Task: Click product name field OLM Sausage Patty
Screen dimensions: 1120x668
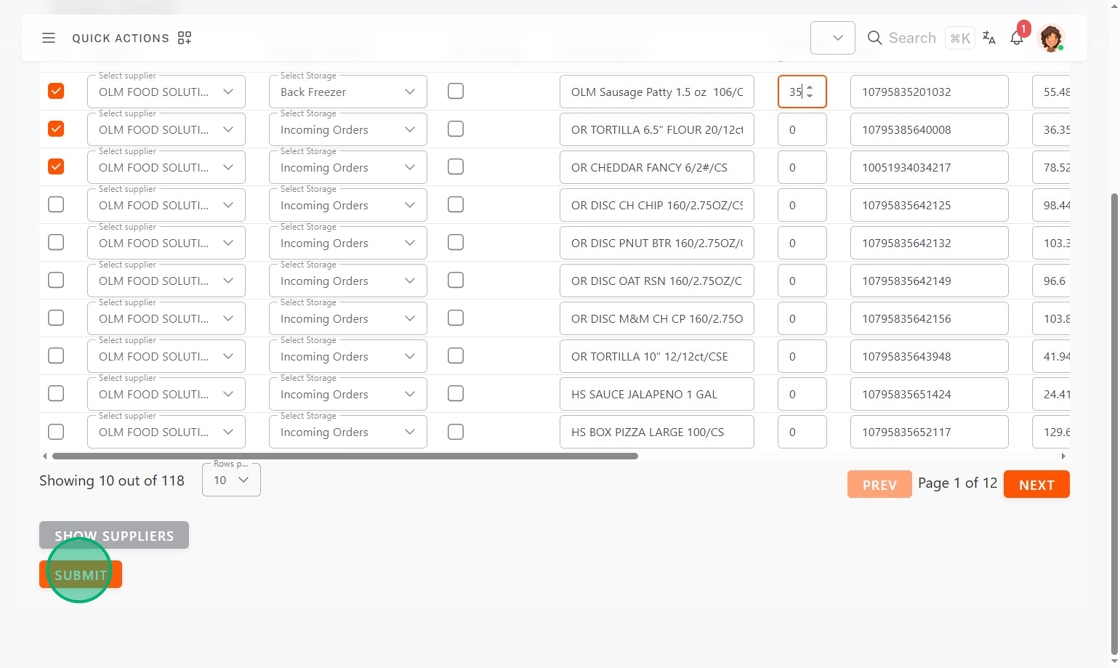Action: (x=657, y=91)
